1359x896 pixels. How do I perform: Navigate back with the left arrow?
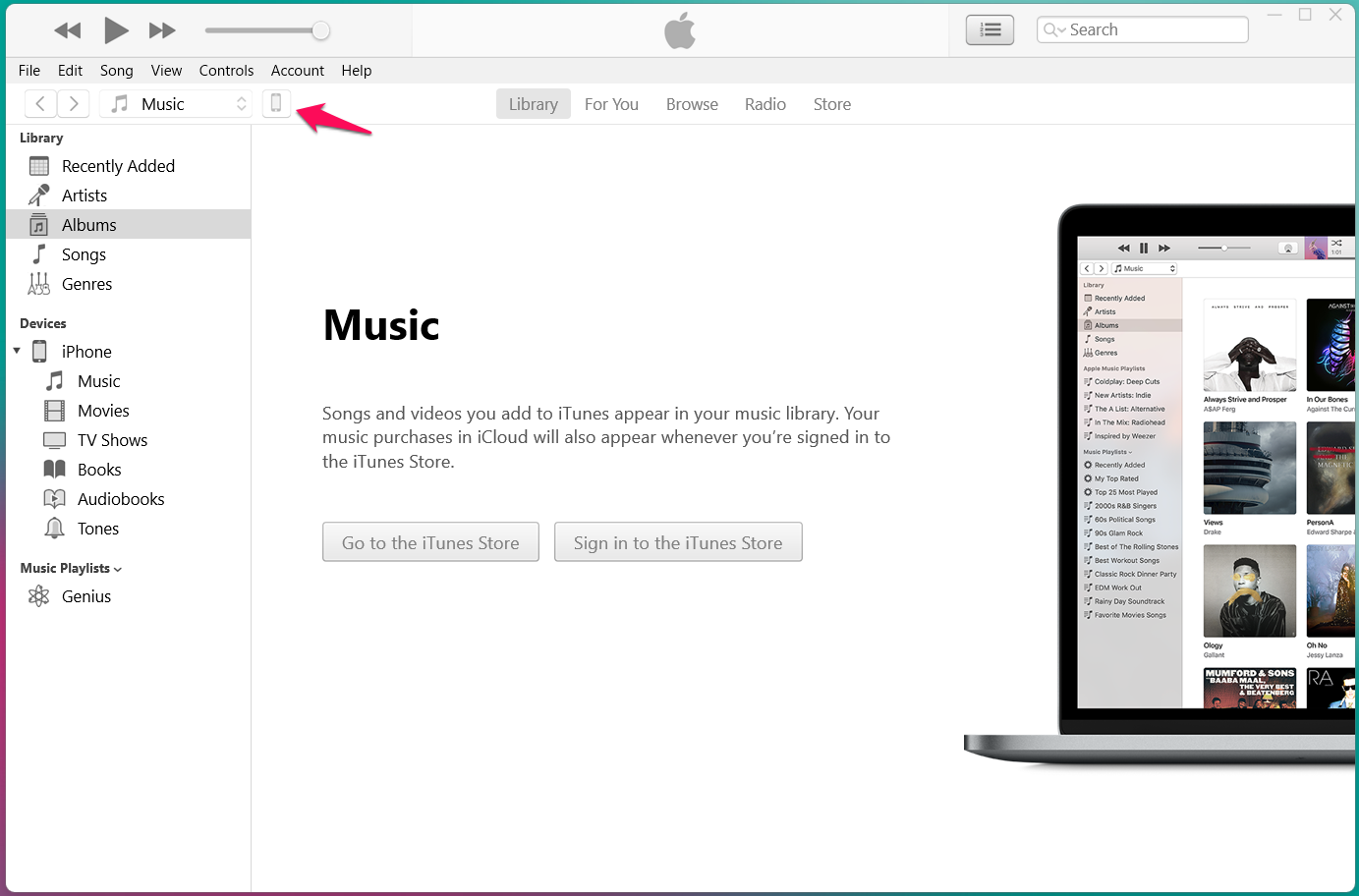[40, 103]
